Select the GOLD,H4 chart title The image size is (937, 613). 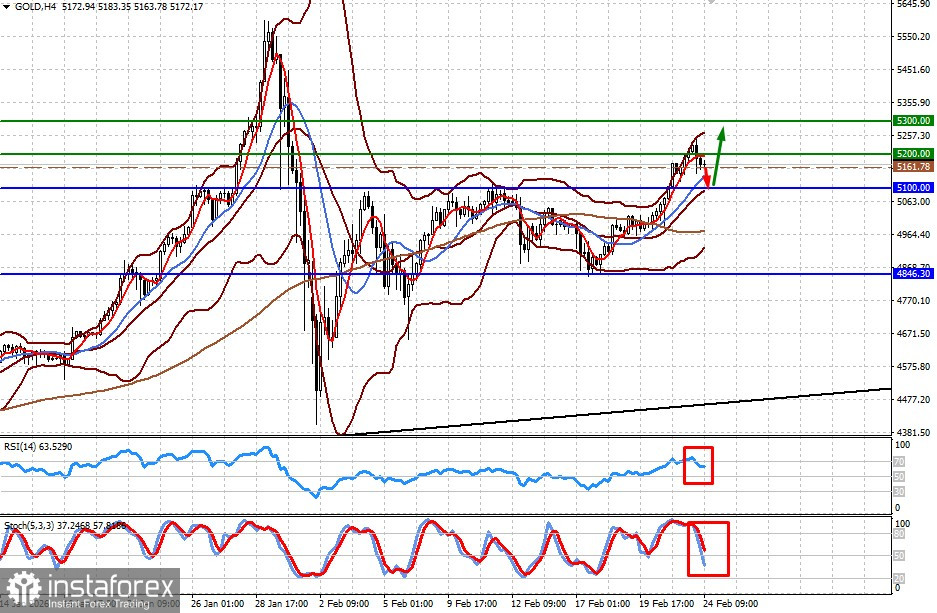pos(36,7)
